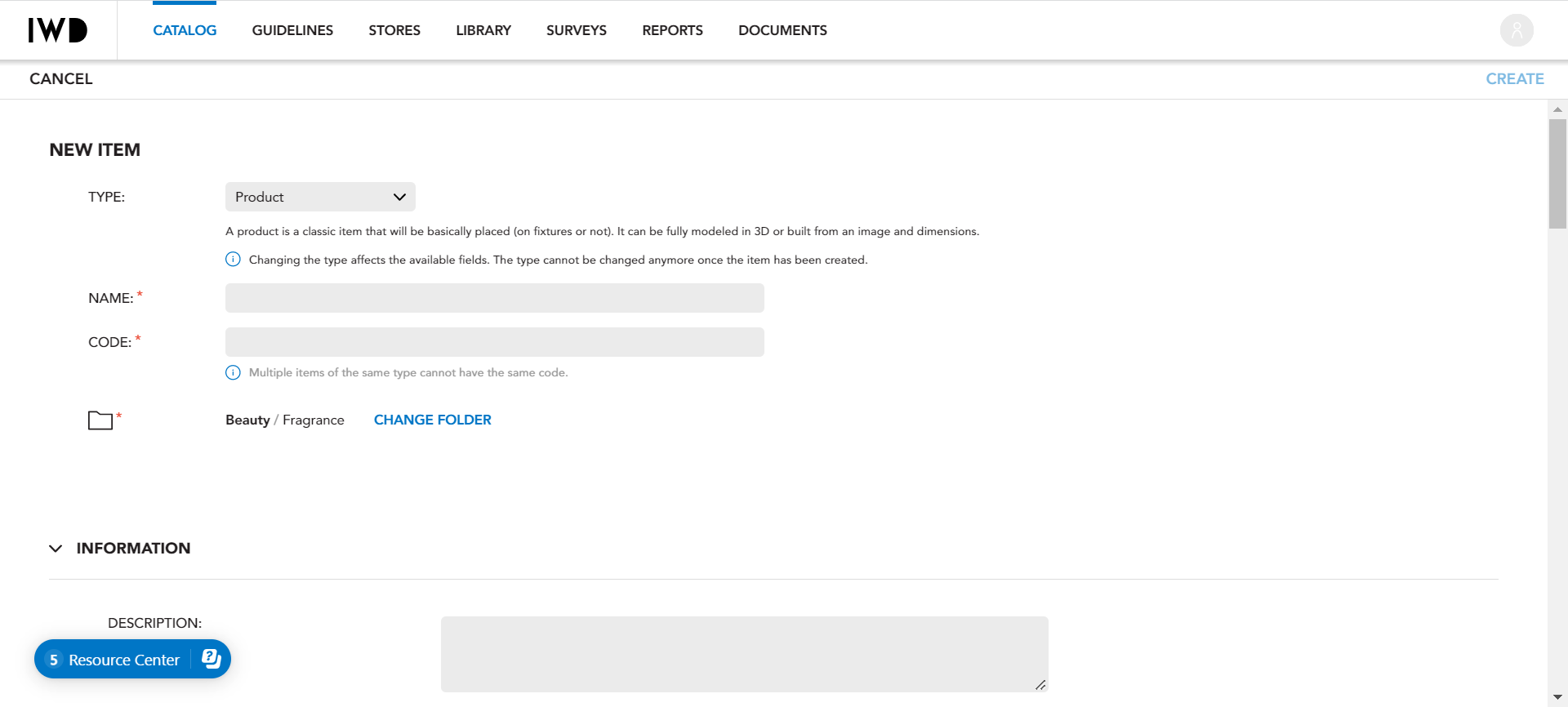This screenshot has height=707, width=1568.
Task: Click the resize handle of Description box
Action: pyautogui.click(x=1040, y=685)
